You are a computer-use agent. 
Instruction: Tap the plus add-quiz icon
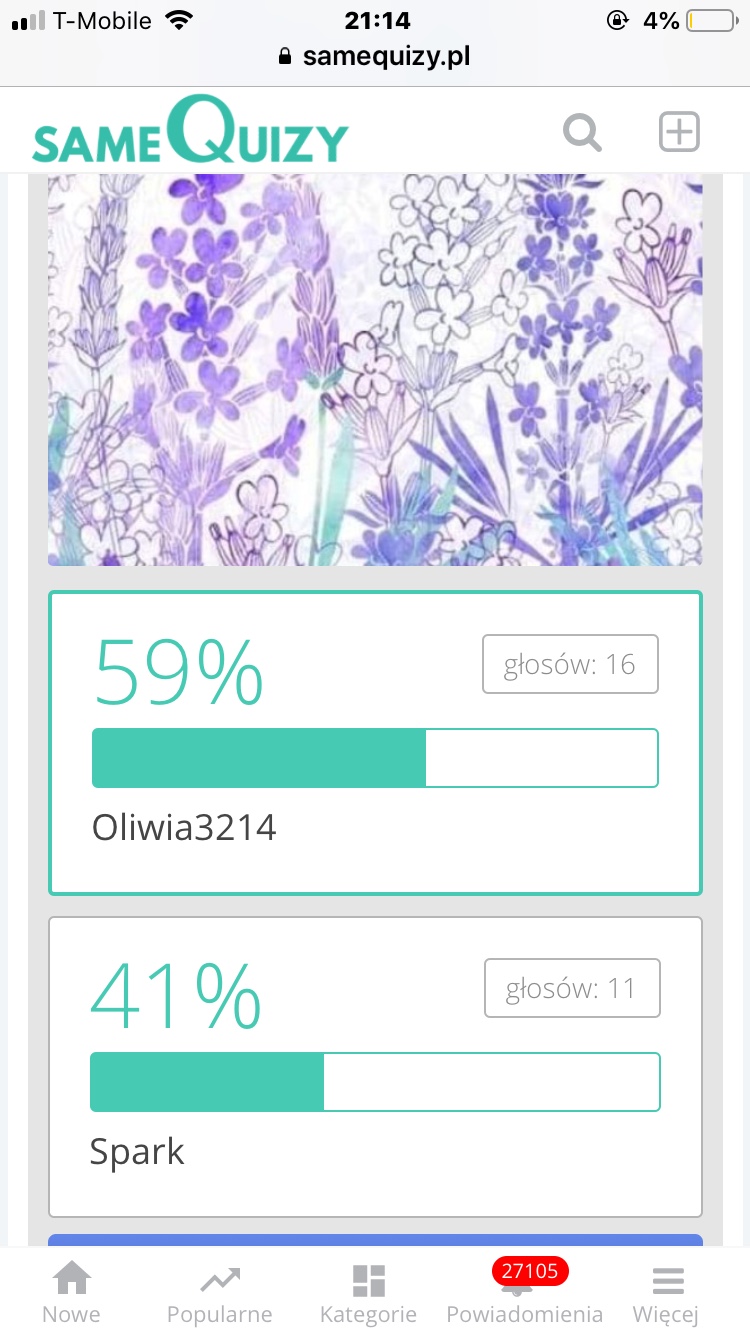[x=679, y=132]
